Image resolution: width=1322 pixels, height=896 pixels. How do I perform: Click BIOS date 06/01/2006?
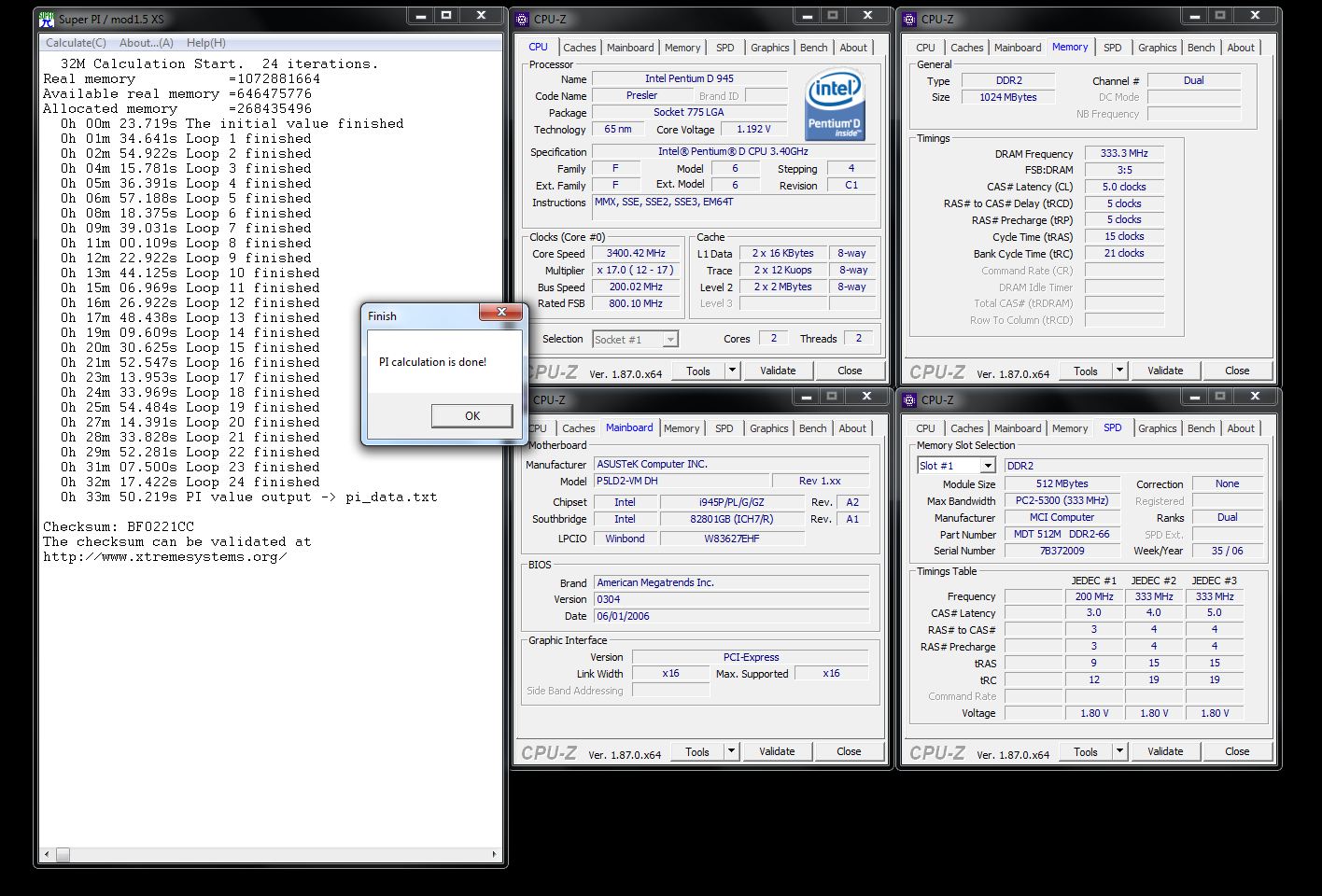point(732,616)
